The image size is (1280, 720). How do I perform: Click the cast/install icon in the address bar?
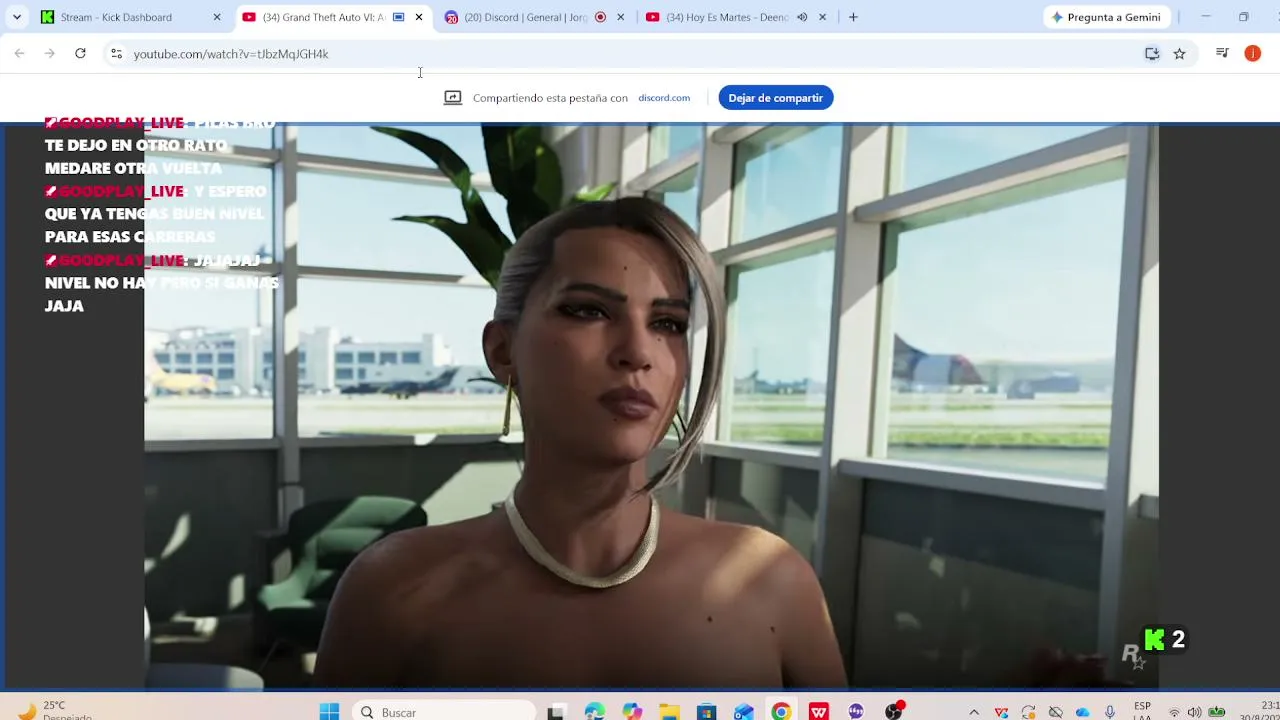[x=1152, y=54]
